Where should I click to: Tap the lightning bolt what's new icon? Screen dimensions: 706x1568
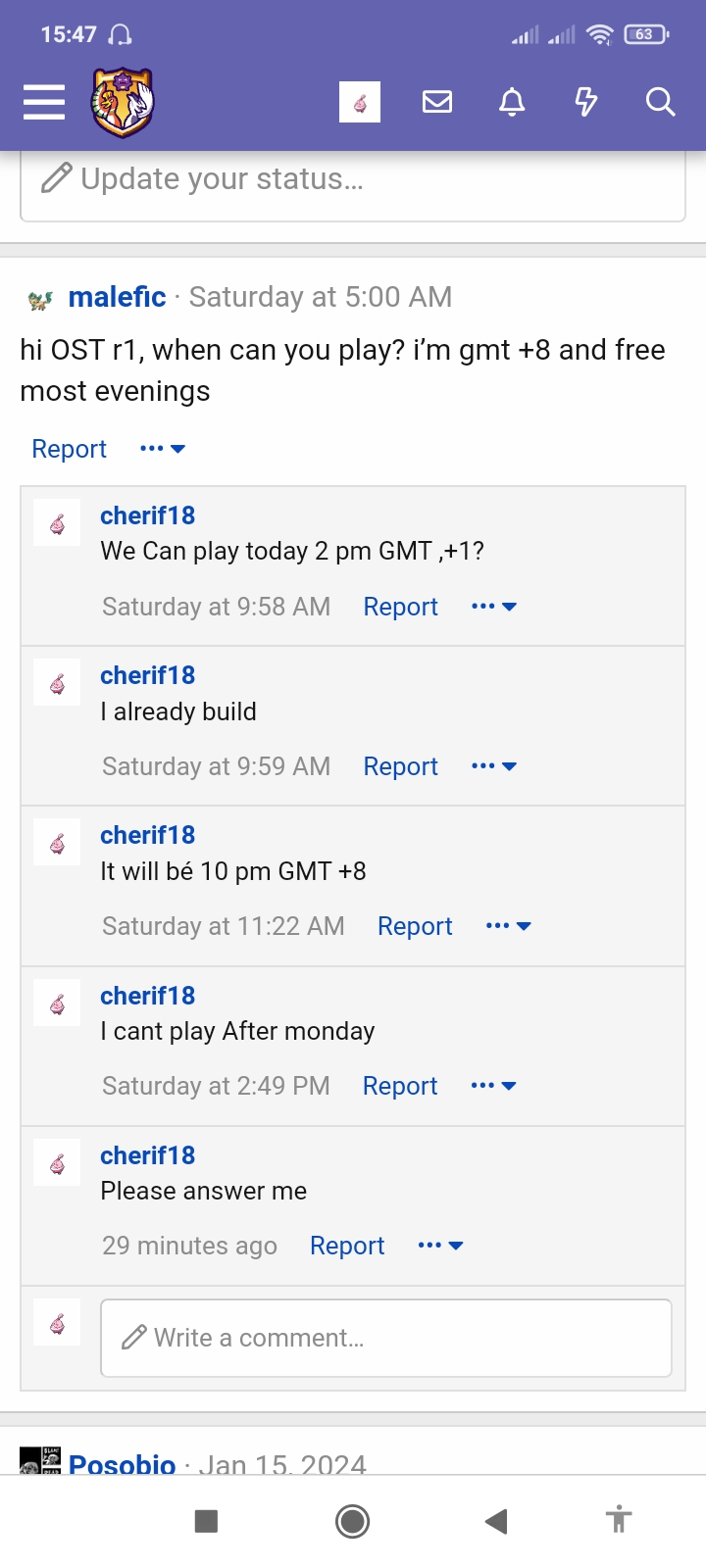click(x=586, y=102)
